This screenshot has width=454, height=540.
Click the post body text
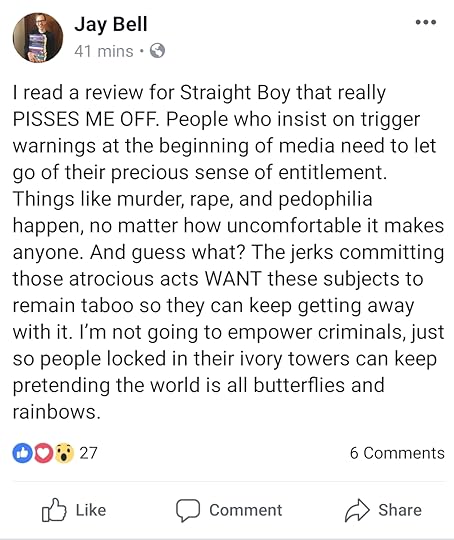(x=228, y=252)
